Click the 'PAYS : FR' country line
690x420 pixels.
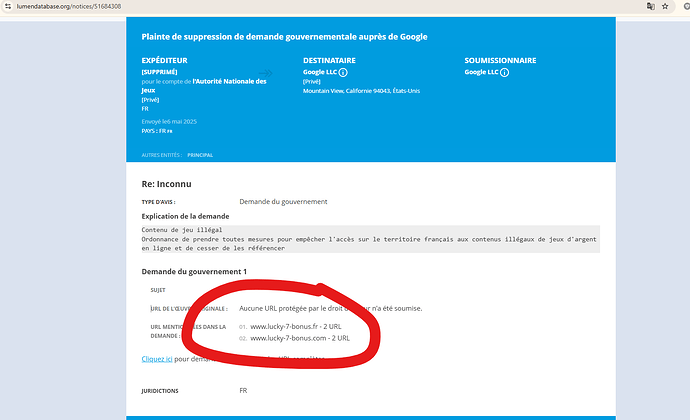click(x=157, y=131)
